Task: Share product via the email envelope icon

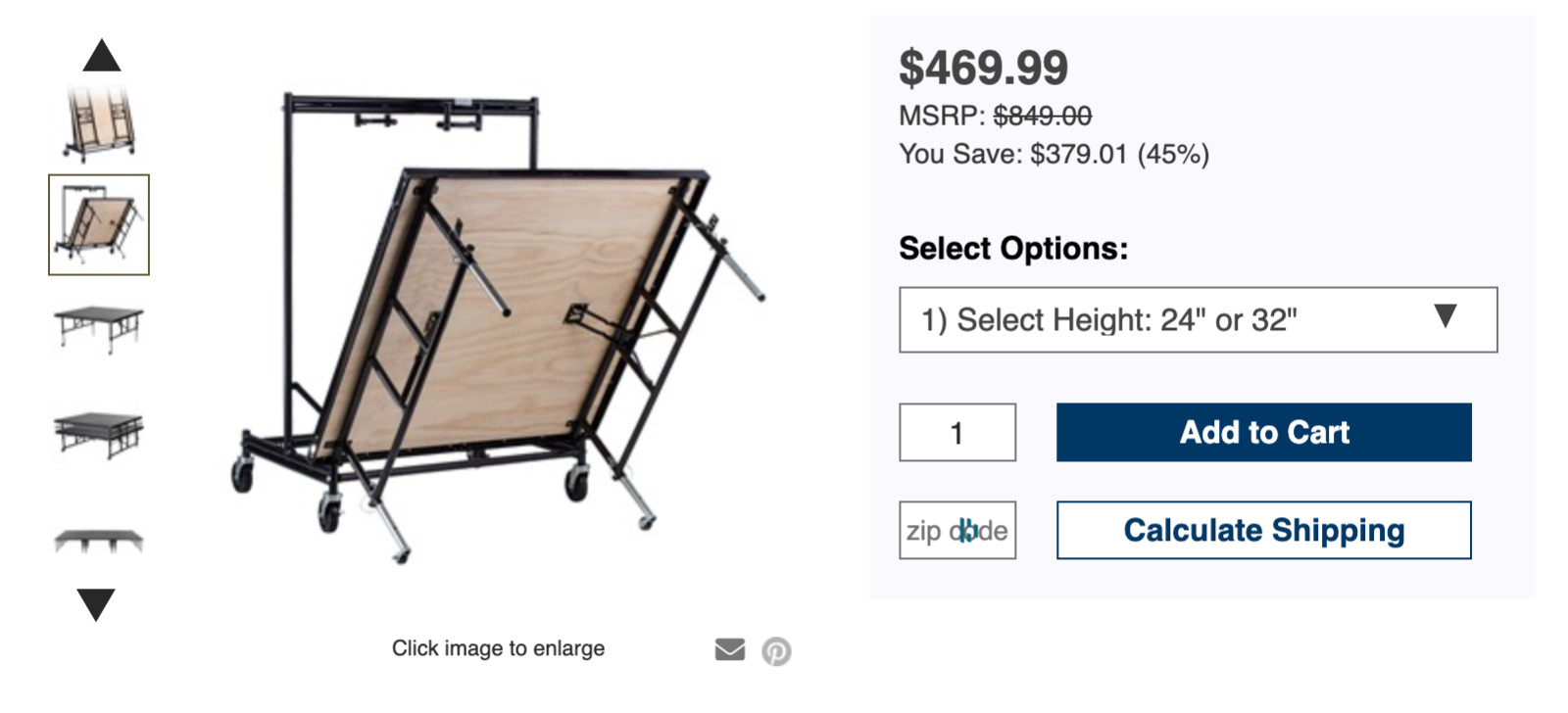Action: [729, 649]
